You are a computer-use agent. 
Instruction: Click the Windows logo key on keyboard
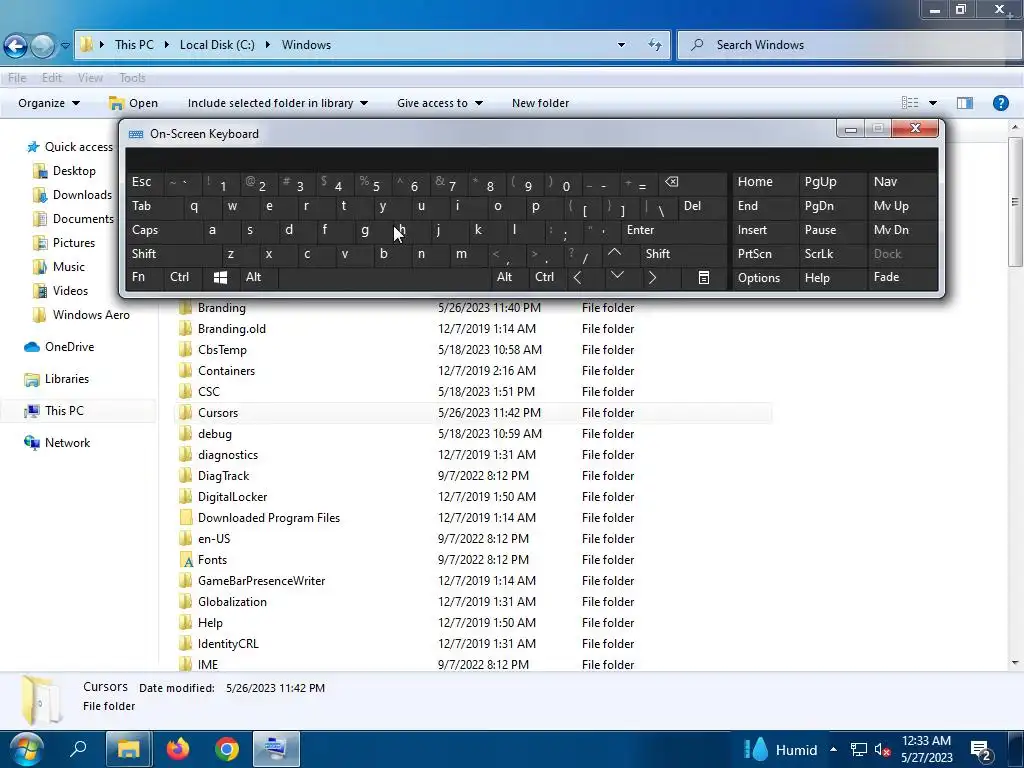[221, 278]
